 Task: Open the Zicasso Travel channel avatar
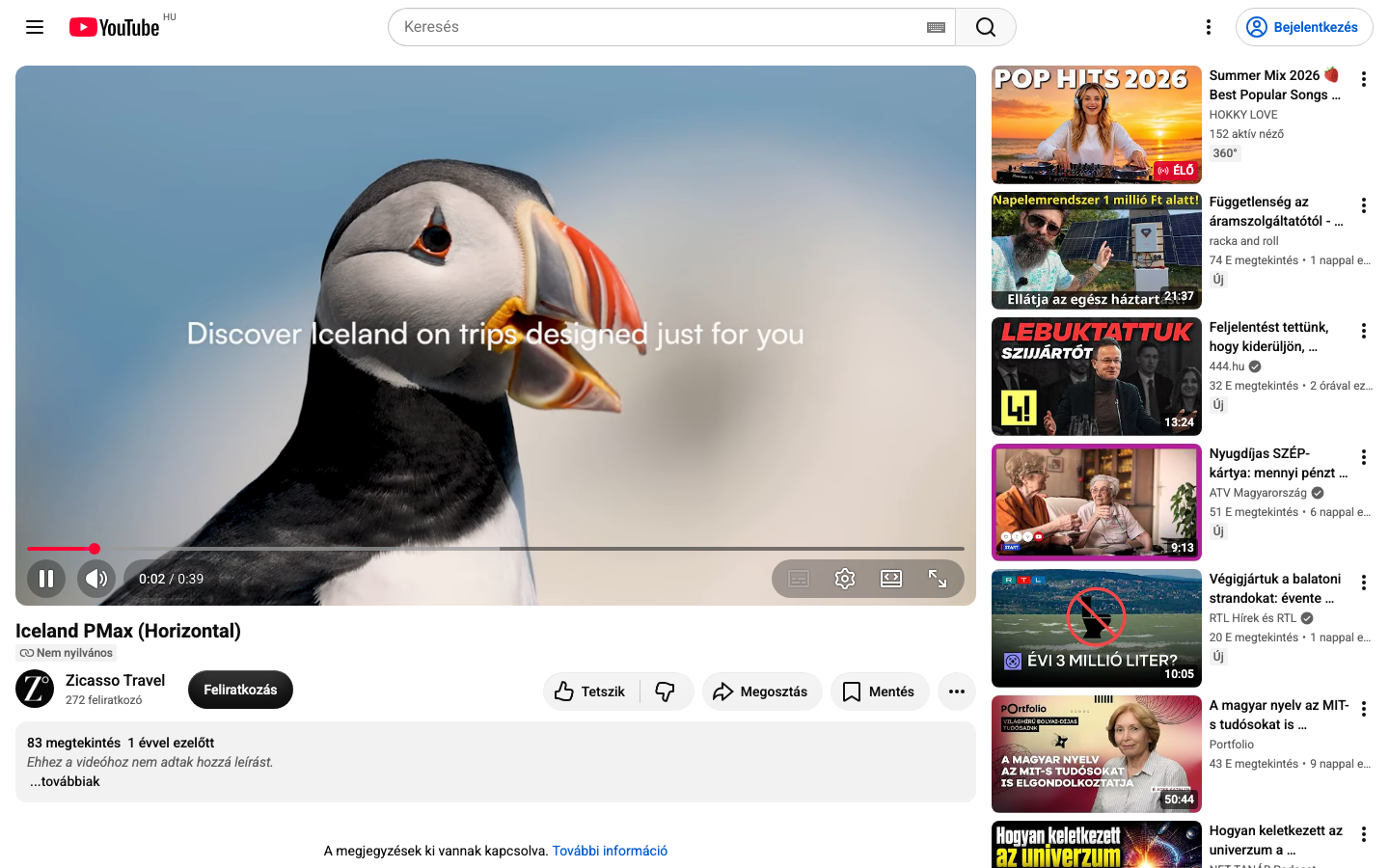35,690
